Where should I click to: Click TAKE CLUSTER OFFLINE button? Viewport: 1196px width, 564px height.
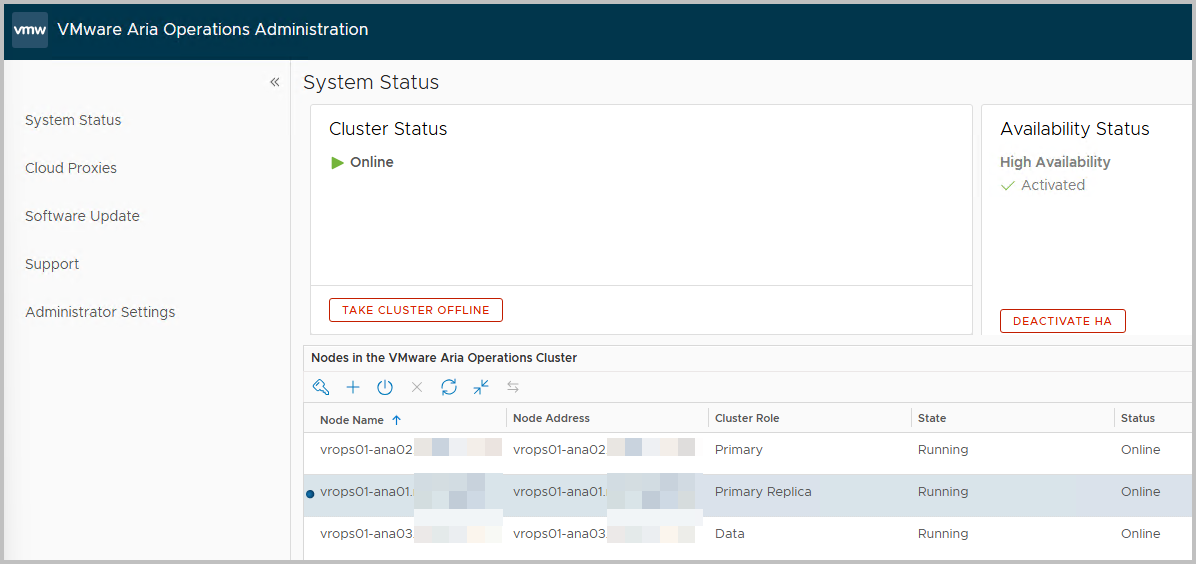tap(416, 310)
